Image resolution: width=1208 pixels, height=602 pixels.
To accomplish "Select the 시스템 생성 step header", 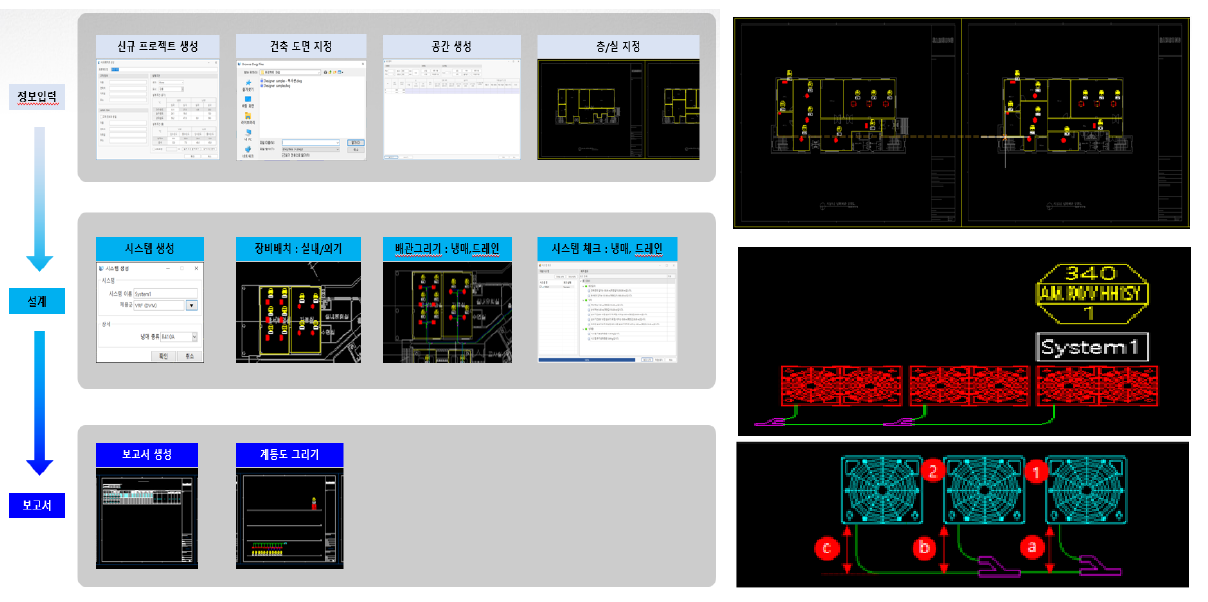I will (150, 248).
